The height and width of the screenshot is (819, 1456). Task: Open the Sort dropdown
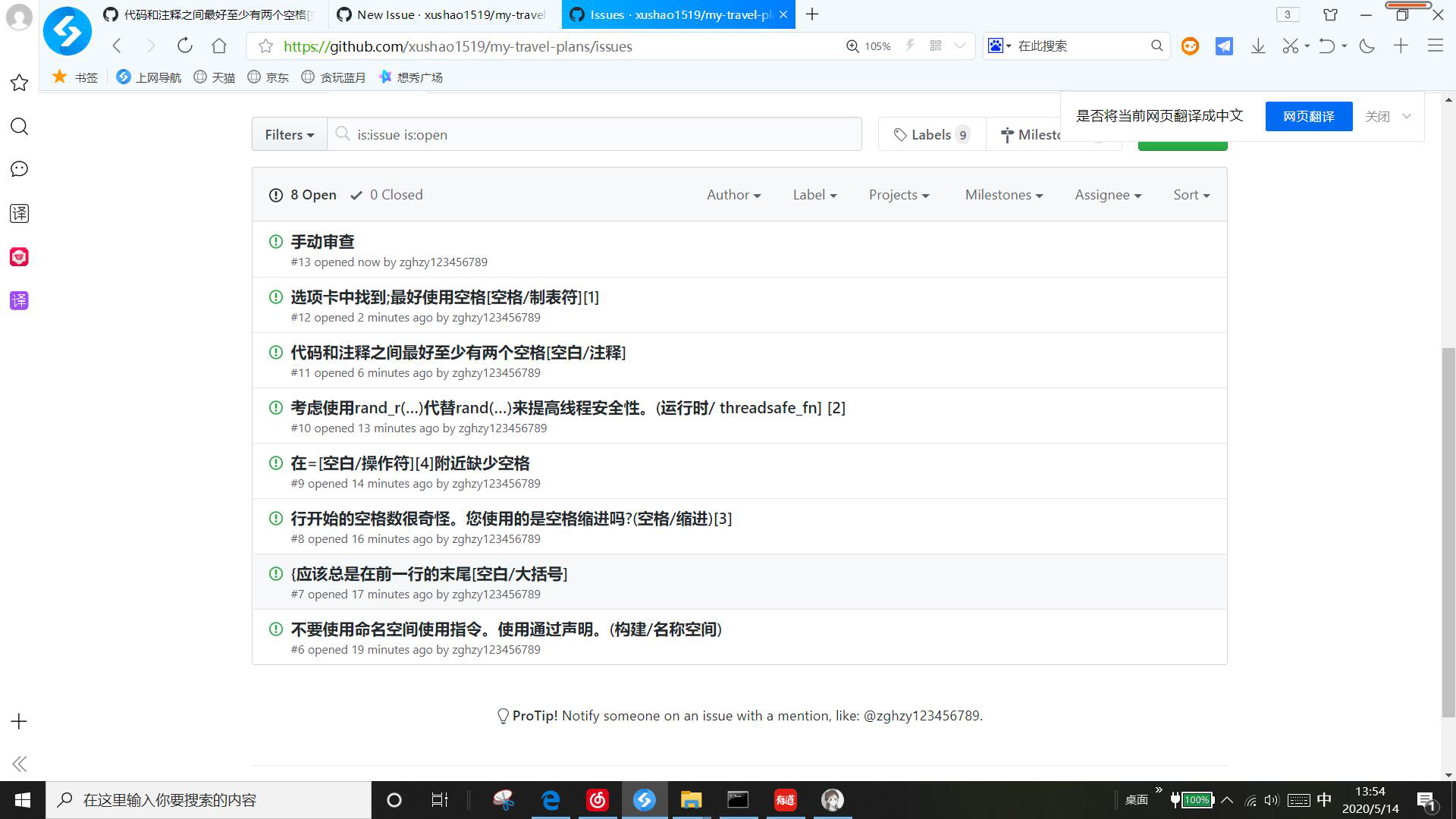coord(1191,195)
